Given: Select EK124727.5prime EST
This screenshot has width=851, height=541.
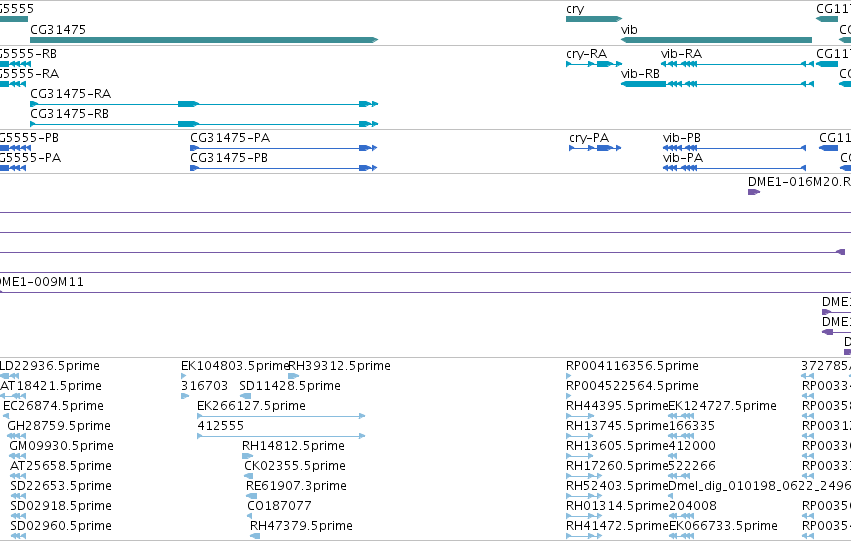Looking at the screenshot, I should coord(722,406).
